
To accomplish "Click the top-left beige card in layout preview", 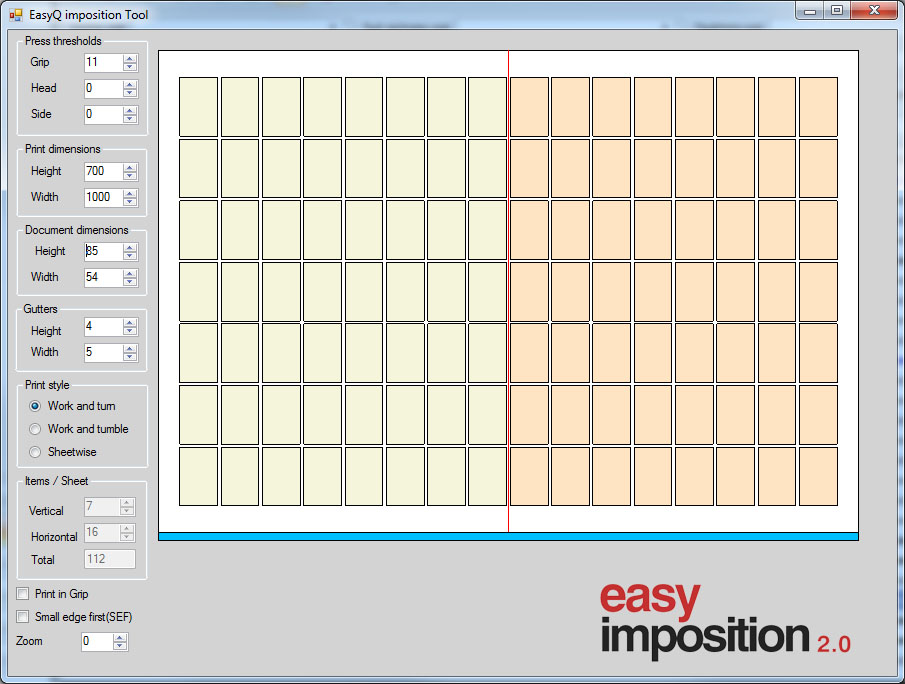I will coord(199,107).
